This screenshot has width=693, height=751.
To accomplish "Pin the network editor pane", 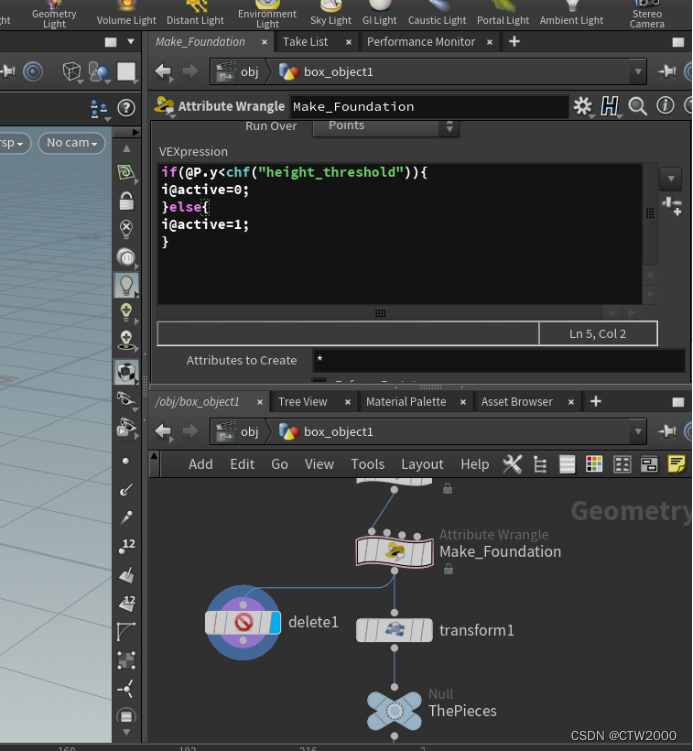I will click(x=667, y=432).
